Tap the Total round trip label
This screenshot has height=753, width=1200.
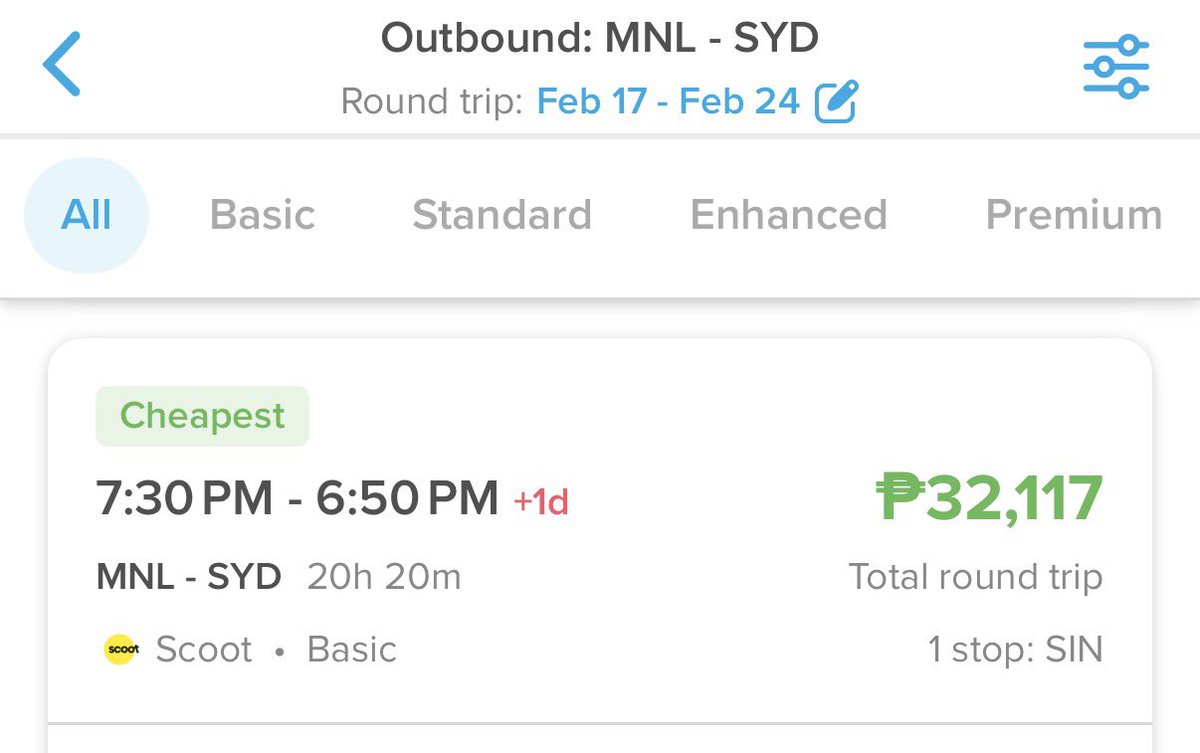976,577
